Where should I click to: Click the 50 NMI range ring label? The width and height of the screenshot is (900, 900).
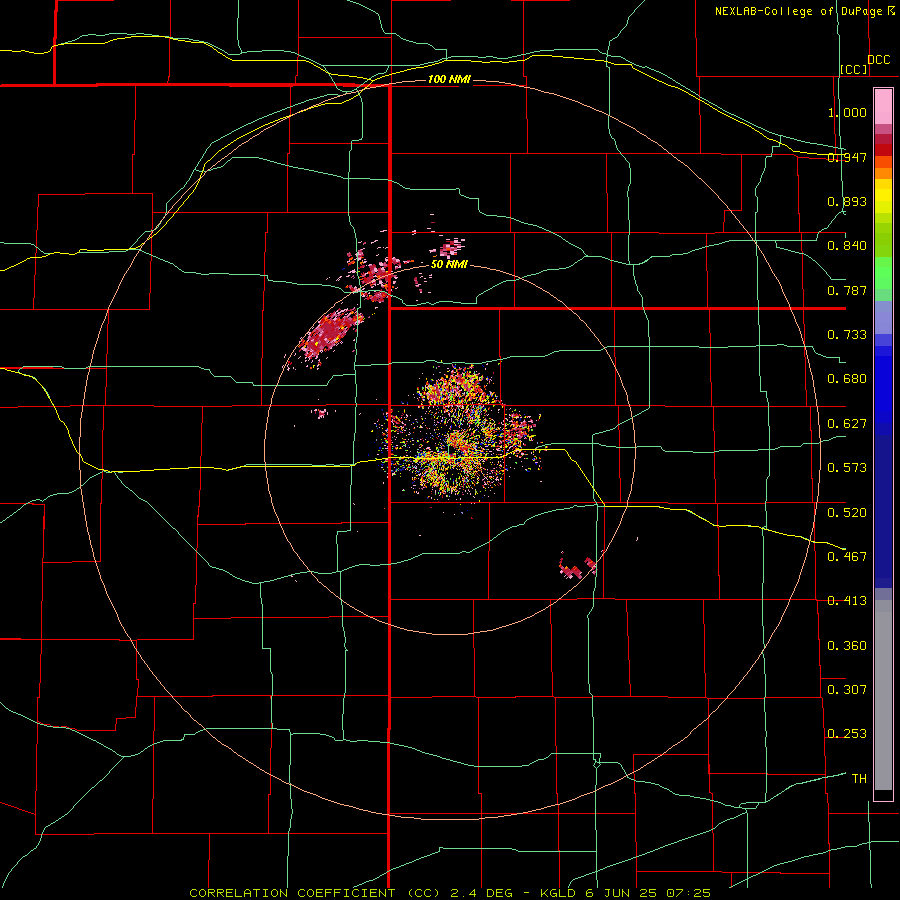pyautogui.click(x=449, y=265)
